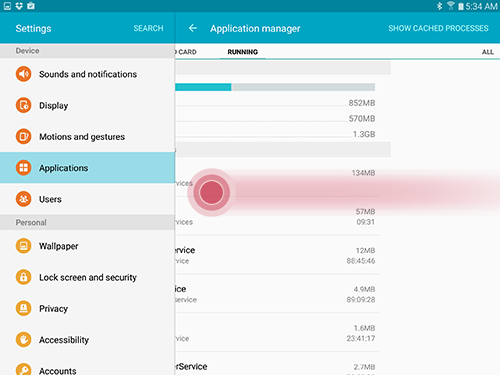Image resolution: width=500 pixels, height=375 pixels.
Task: Check the Wi-Fi status bar icon
Action: [451, 6]
